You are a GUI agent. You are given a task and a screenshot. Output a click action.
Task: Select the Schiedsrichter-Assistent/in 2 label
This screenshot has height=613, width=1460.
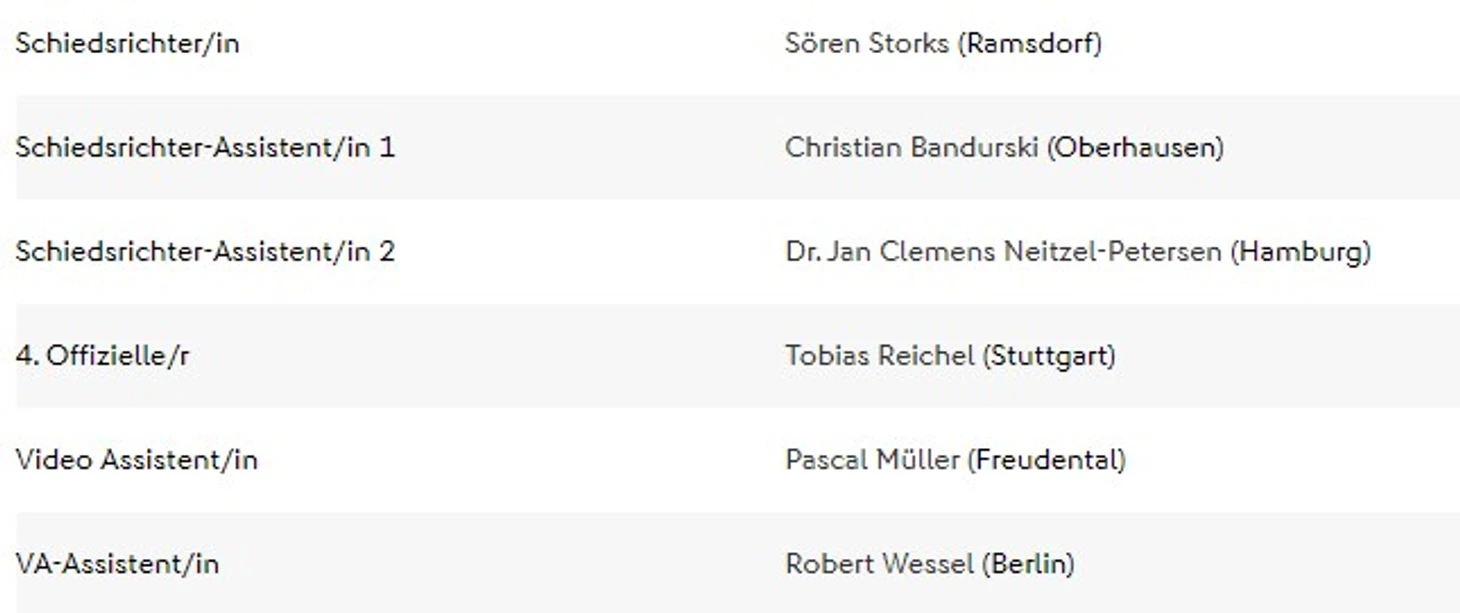click(205, 251)
